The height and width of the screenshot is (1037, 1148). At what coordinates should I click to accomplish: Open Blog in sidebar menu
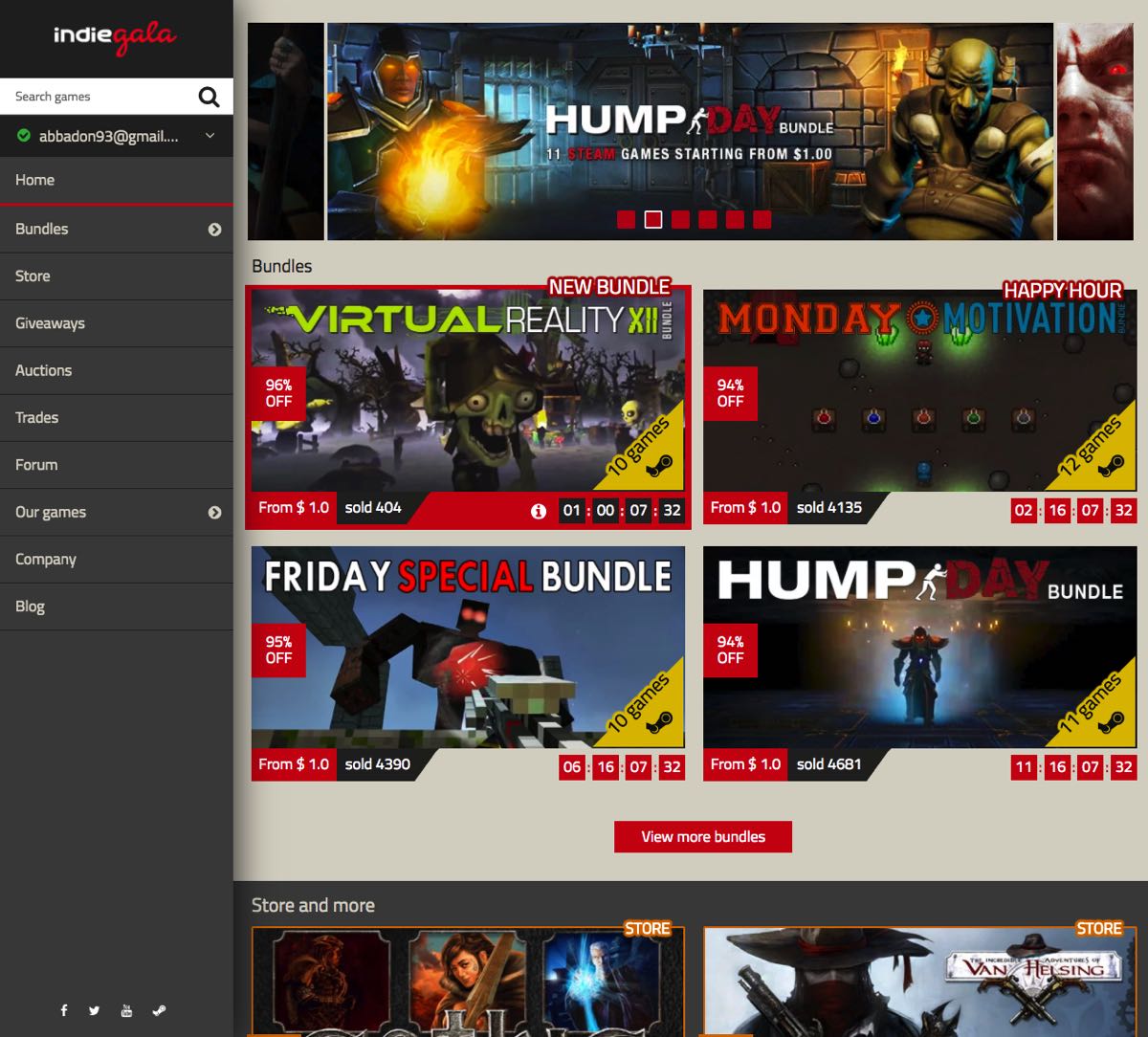117,607
